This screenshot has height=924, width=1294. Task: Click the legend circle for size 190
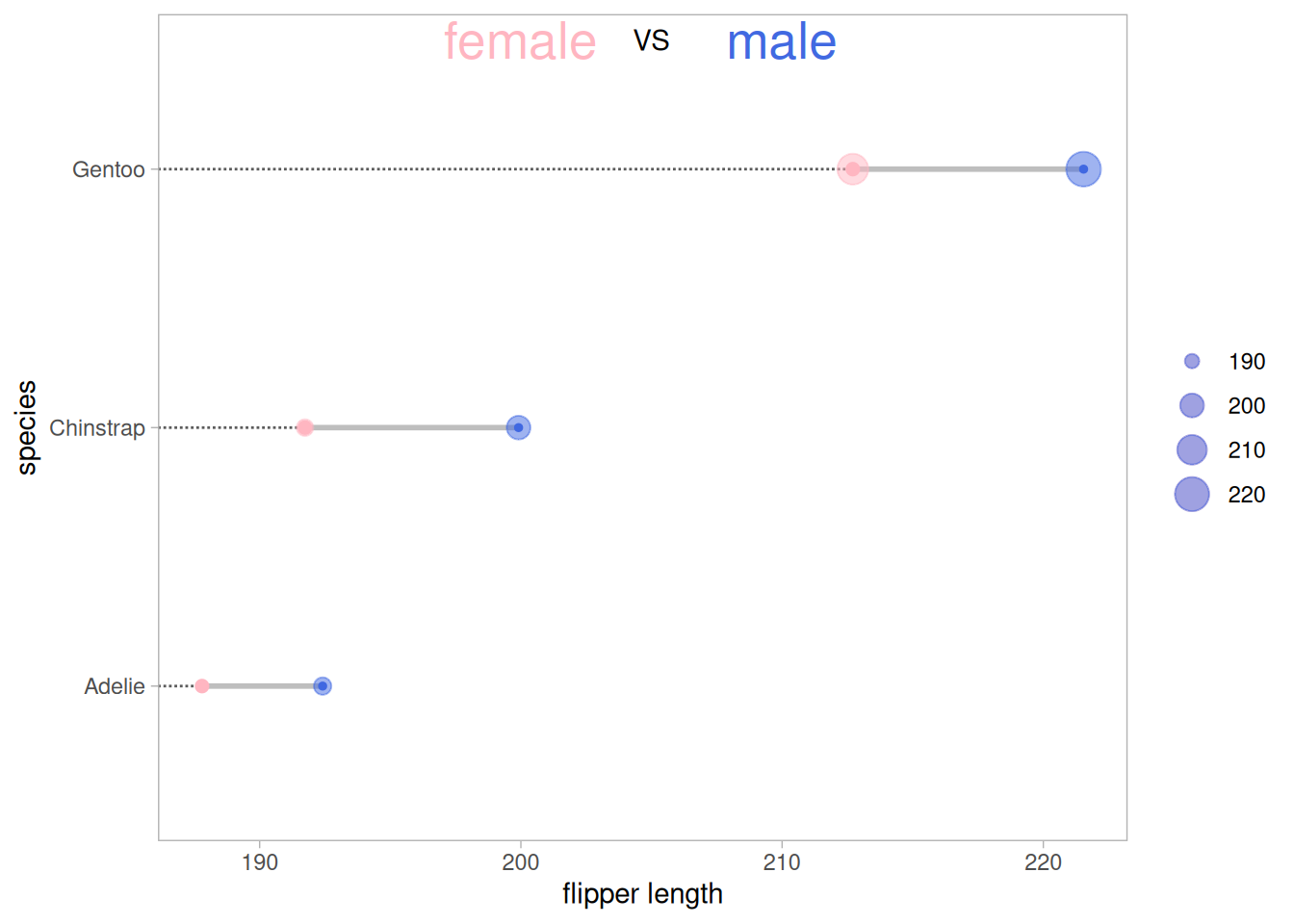(1192, 362)
